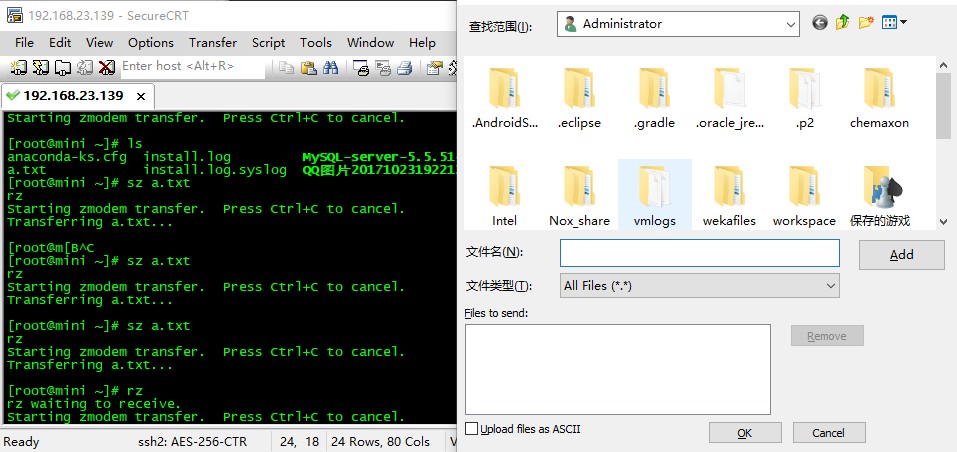The width and height of the screenshot is (957, 452).
Task: Click 'ssh2: AES-256-CTR' in the status bar
Action: 193,442
